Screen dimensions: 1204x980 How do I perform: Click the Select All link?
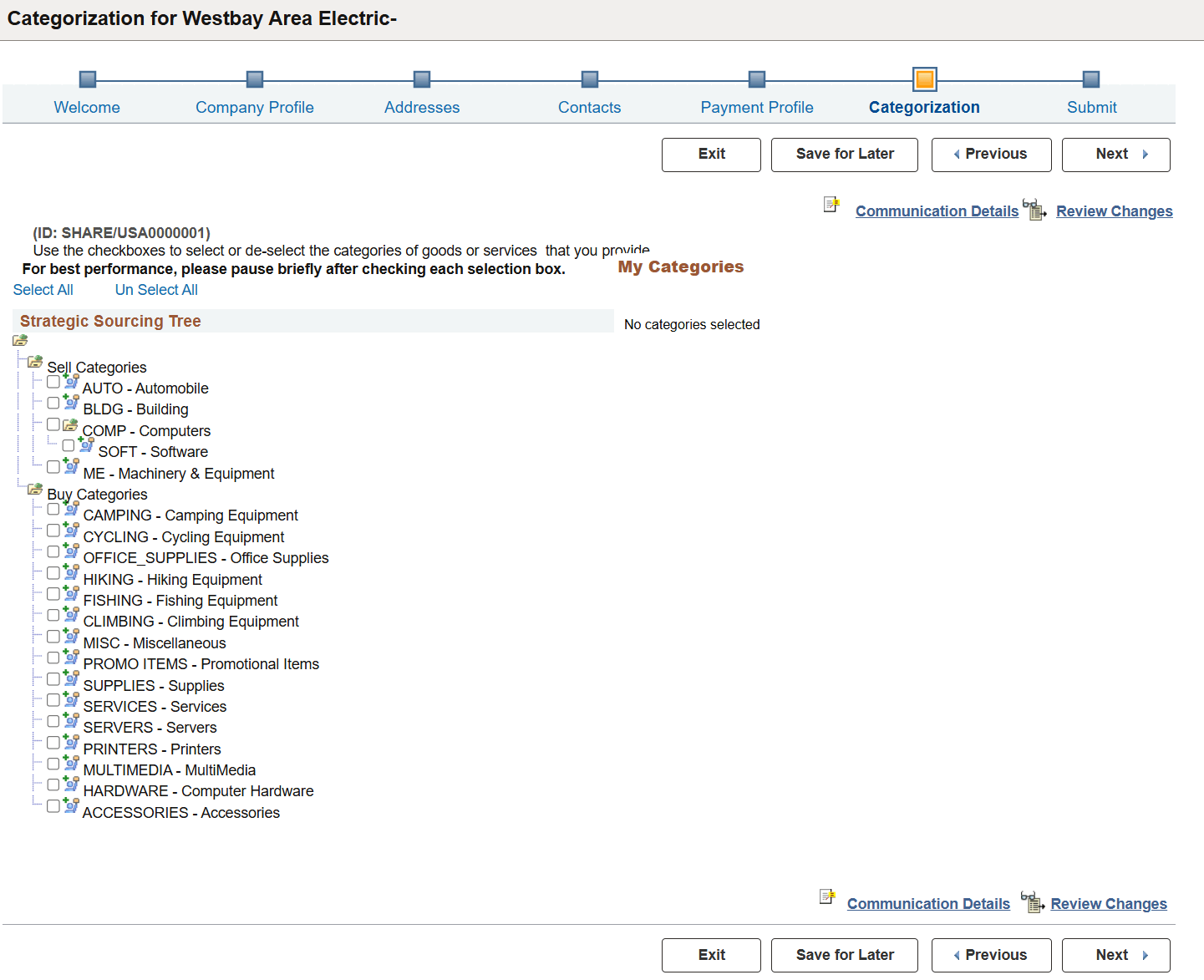coord(43,289)
